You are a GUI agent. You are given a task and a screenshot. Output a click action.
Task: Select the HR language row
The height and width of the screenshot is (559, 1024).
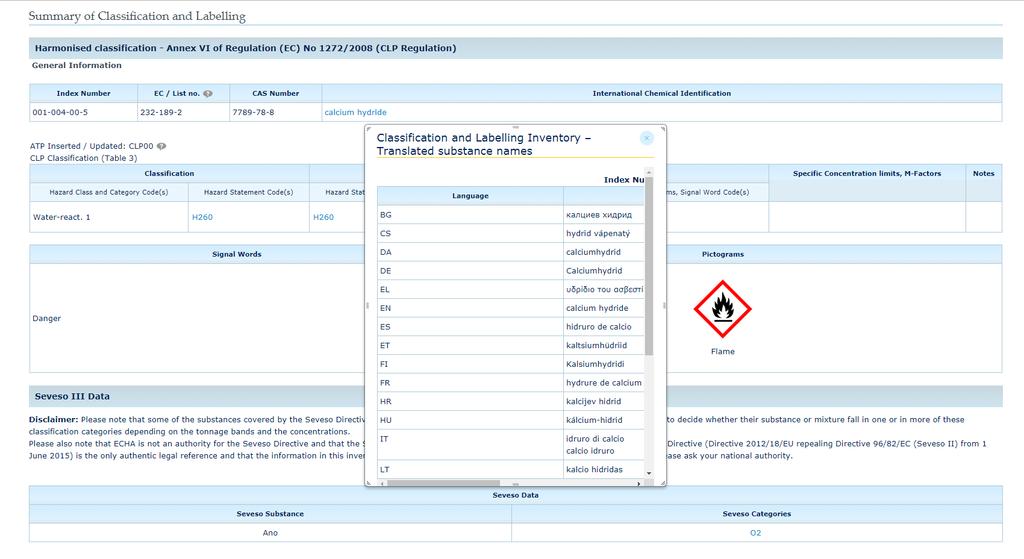[x=511, y=402]
